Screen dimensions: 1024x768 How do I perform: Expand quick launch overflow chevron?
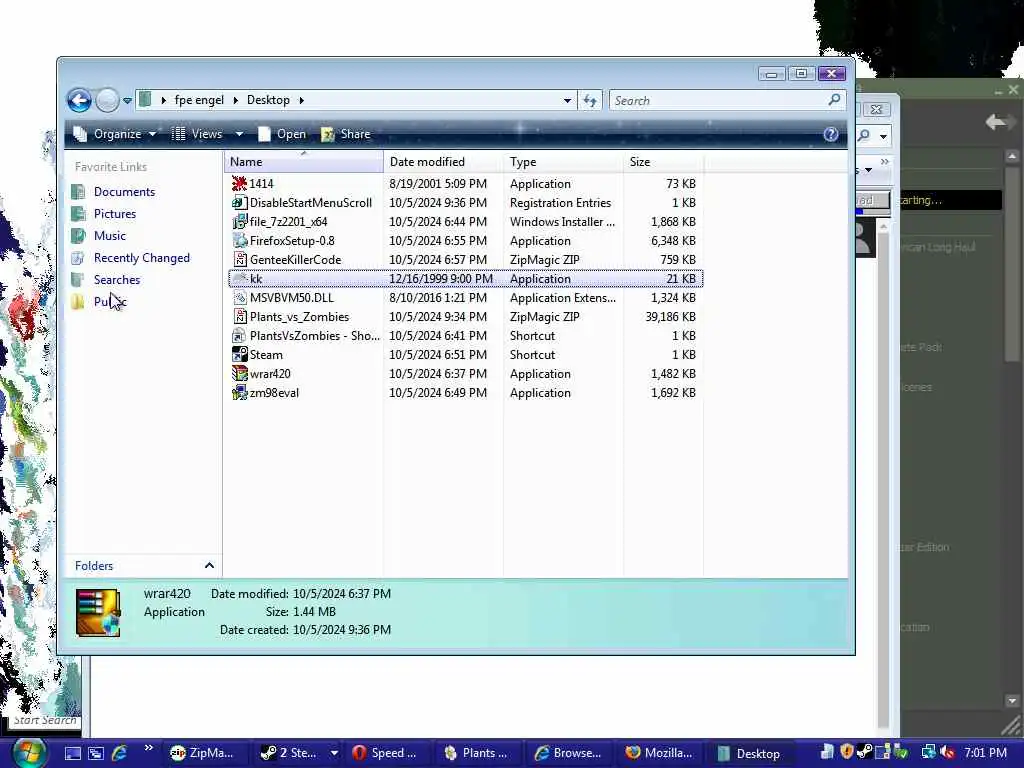pyautogui.click(x=148, y=748)
